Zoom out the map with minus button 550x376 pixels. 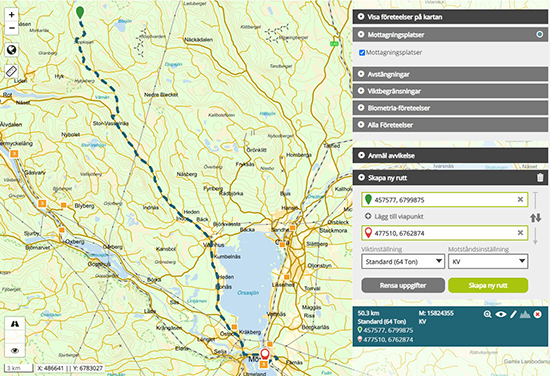coord(12,28)
